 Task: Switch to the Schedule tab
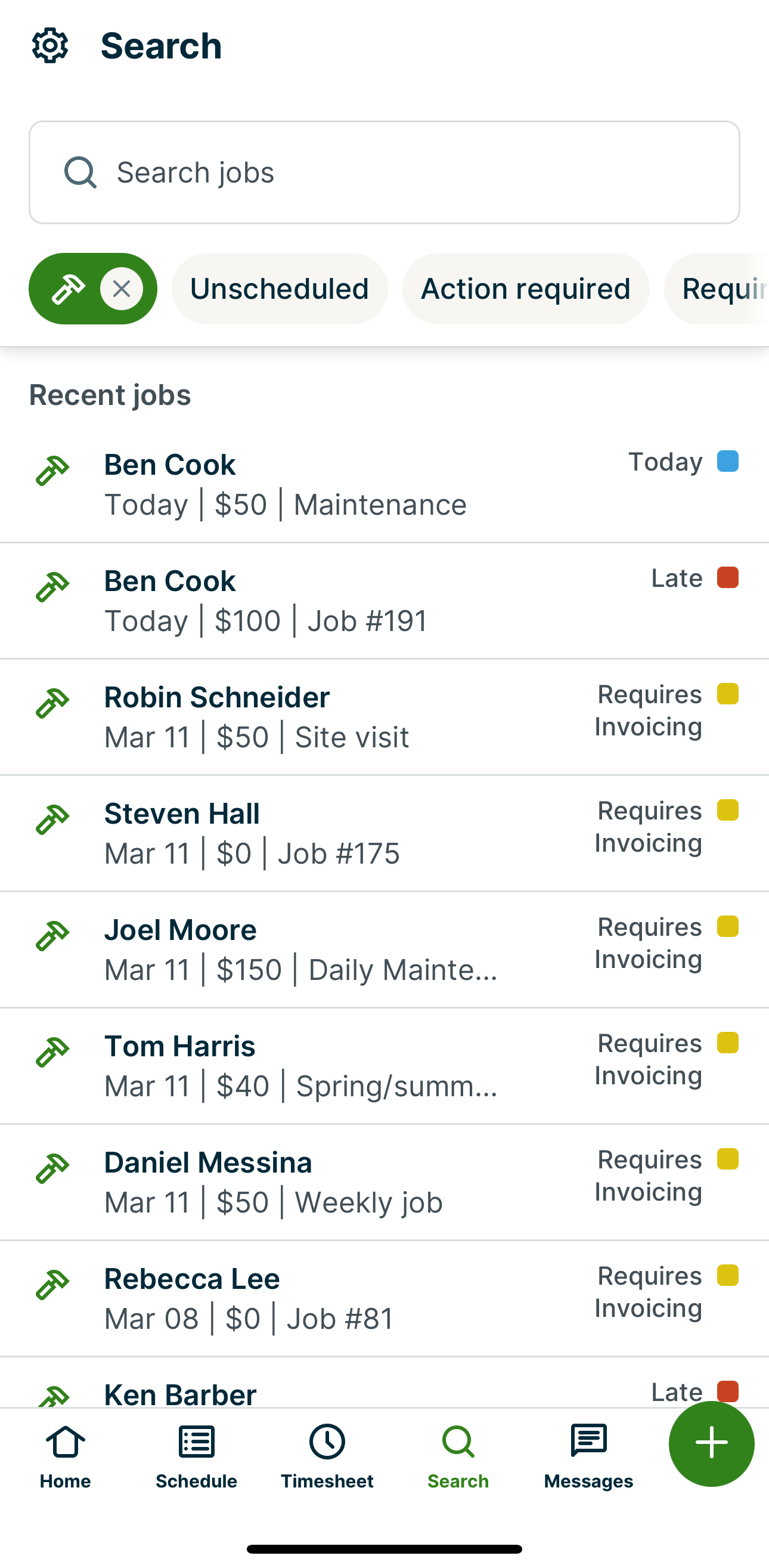pos(196,1456)
